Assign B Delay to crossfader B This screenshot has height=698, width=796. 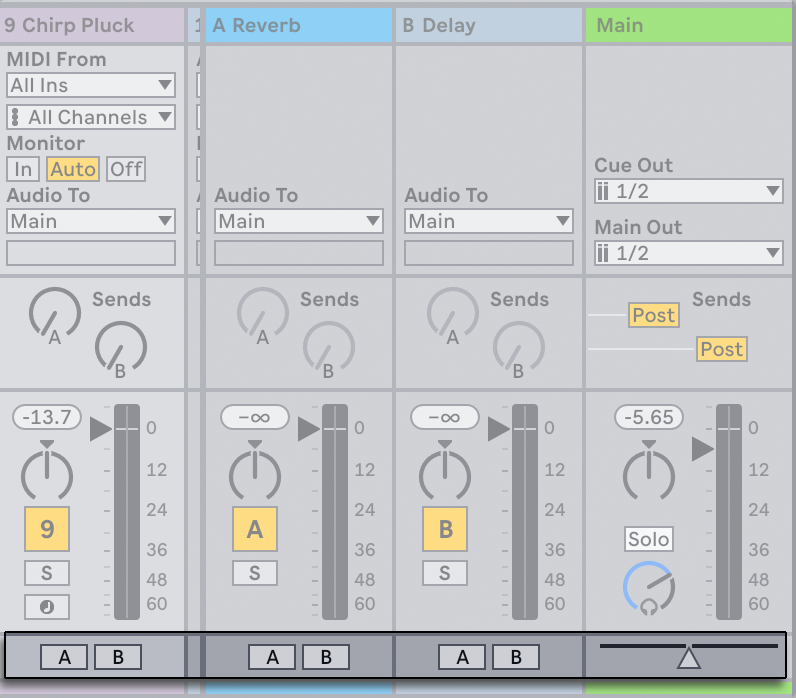(x=516, y=657)
